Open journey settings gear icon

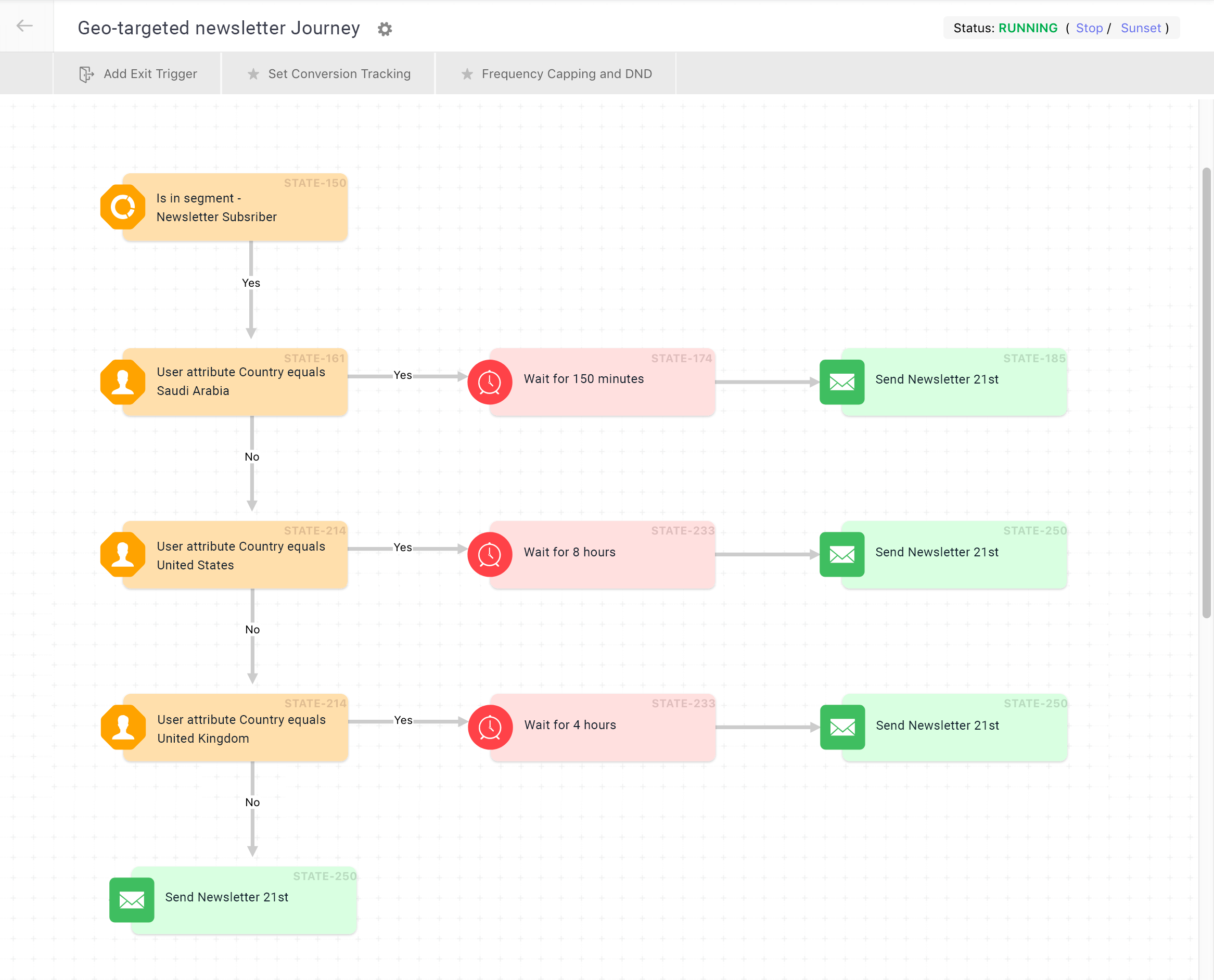[x=385, y=29]
